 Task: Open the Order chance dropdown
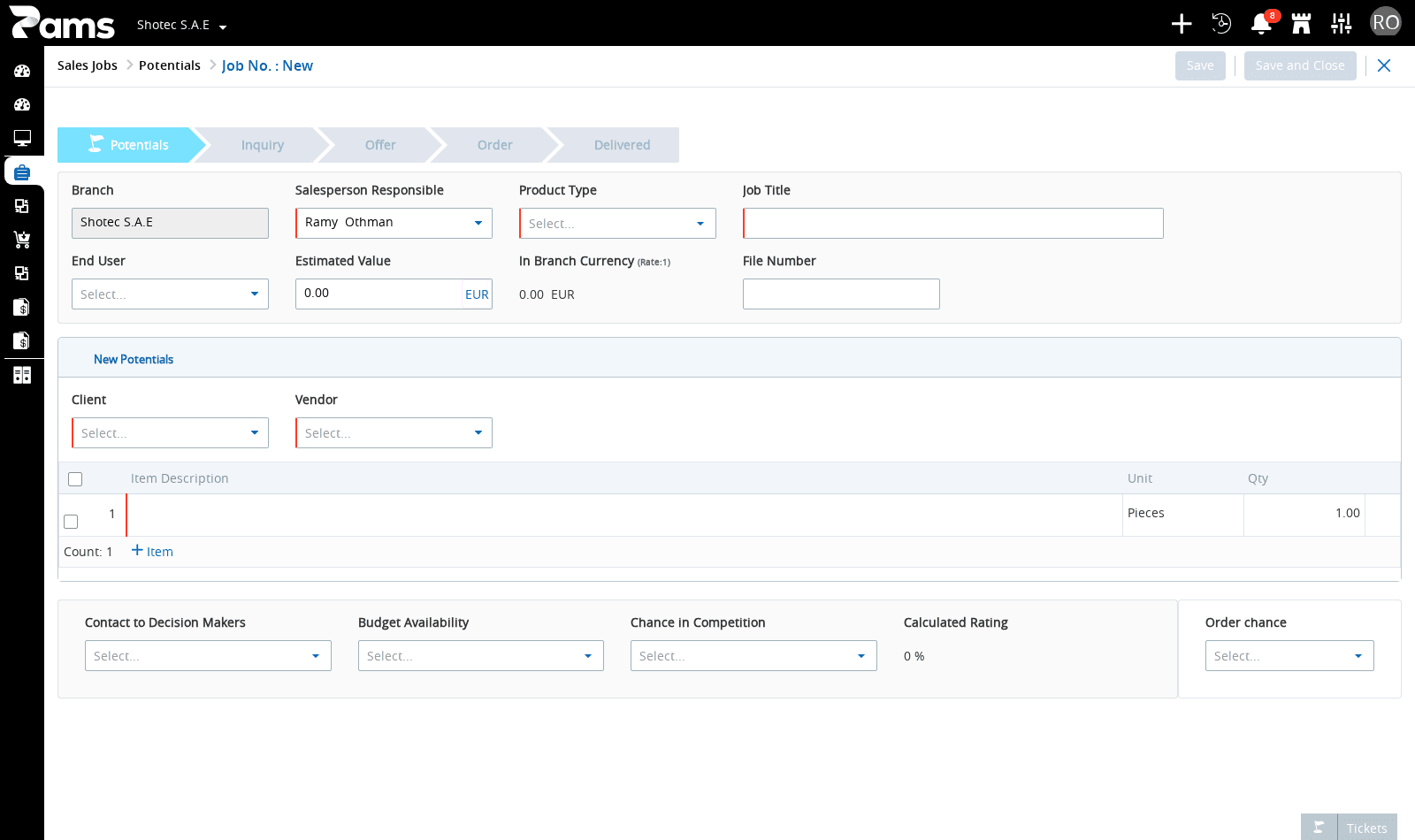(1289, 655)
